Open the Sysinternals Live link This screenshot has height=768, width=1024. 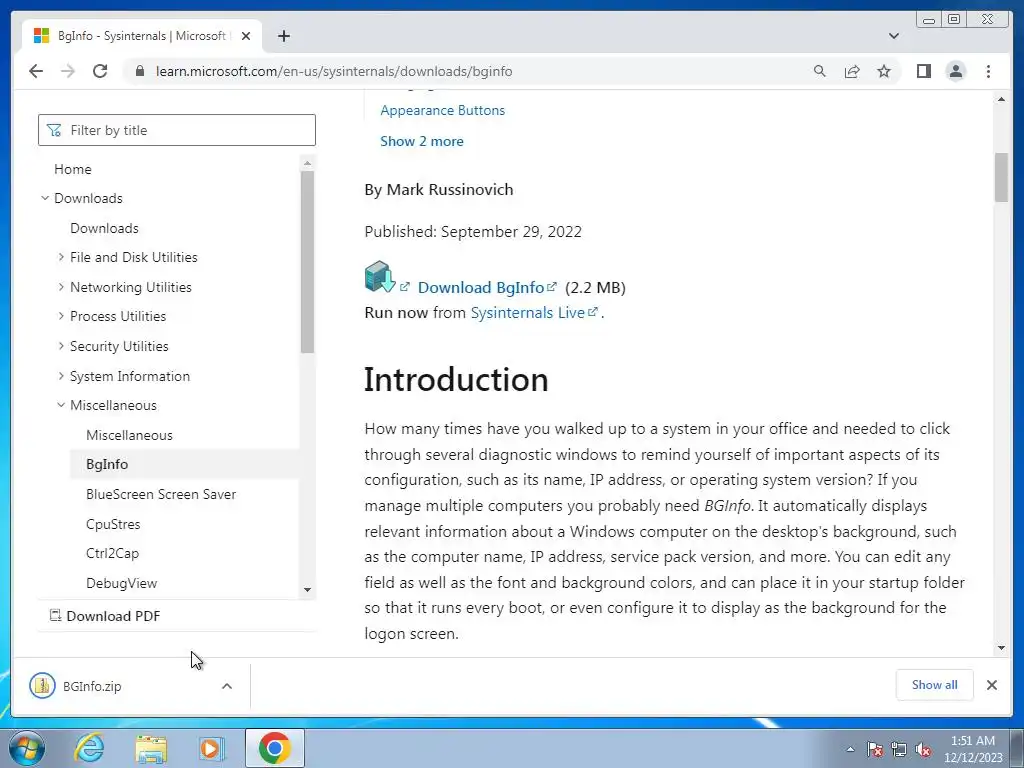point(528,313)
